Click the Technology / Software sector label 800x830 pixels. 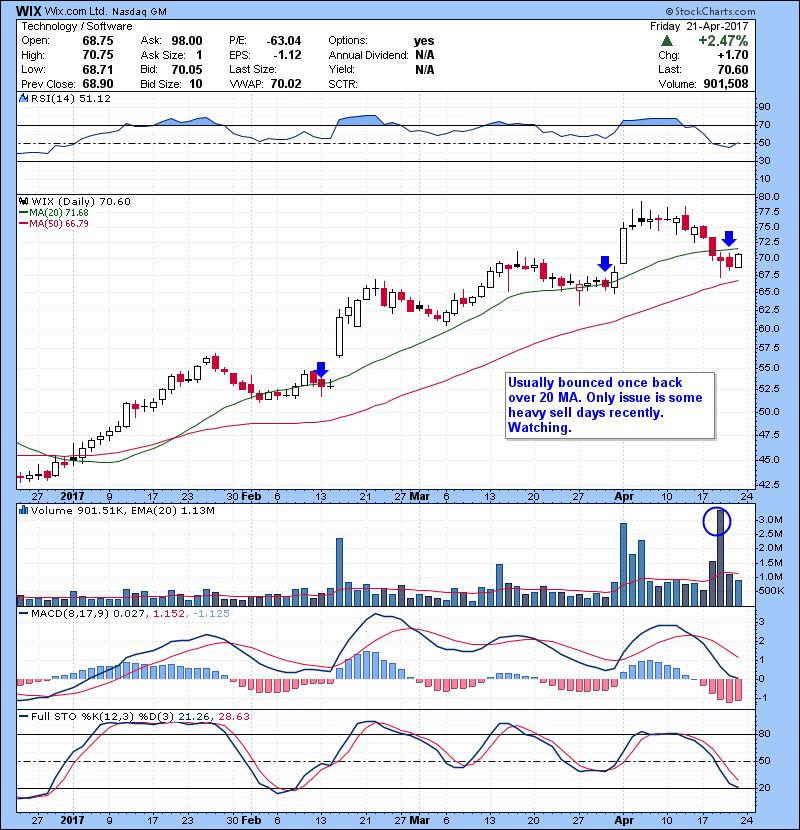tap(77, 26)
